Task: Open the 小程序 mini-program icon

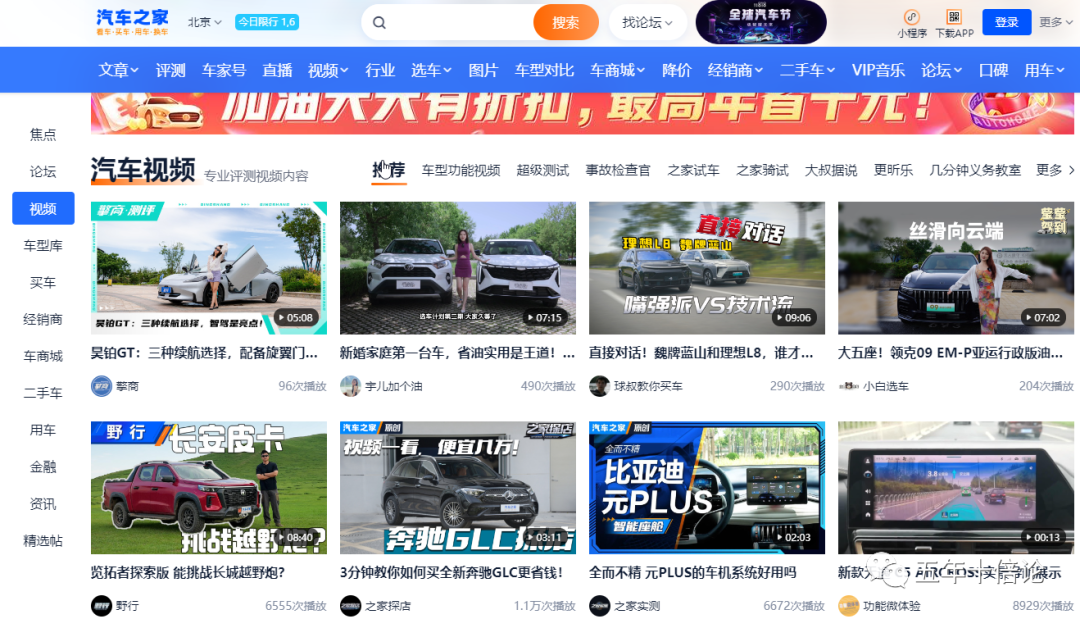Action: coord(911,17)
